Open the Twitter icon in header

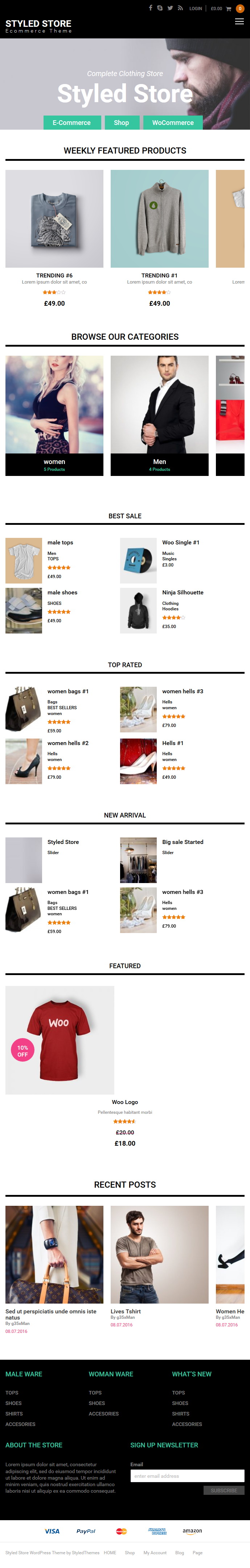pyautogui.click(x=170, y=8)
